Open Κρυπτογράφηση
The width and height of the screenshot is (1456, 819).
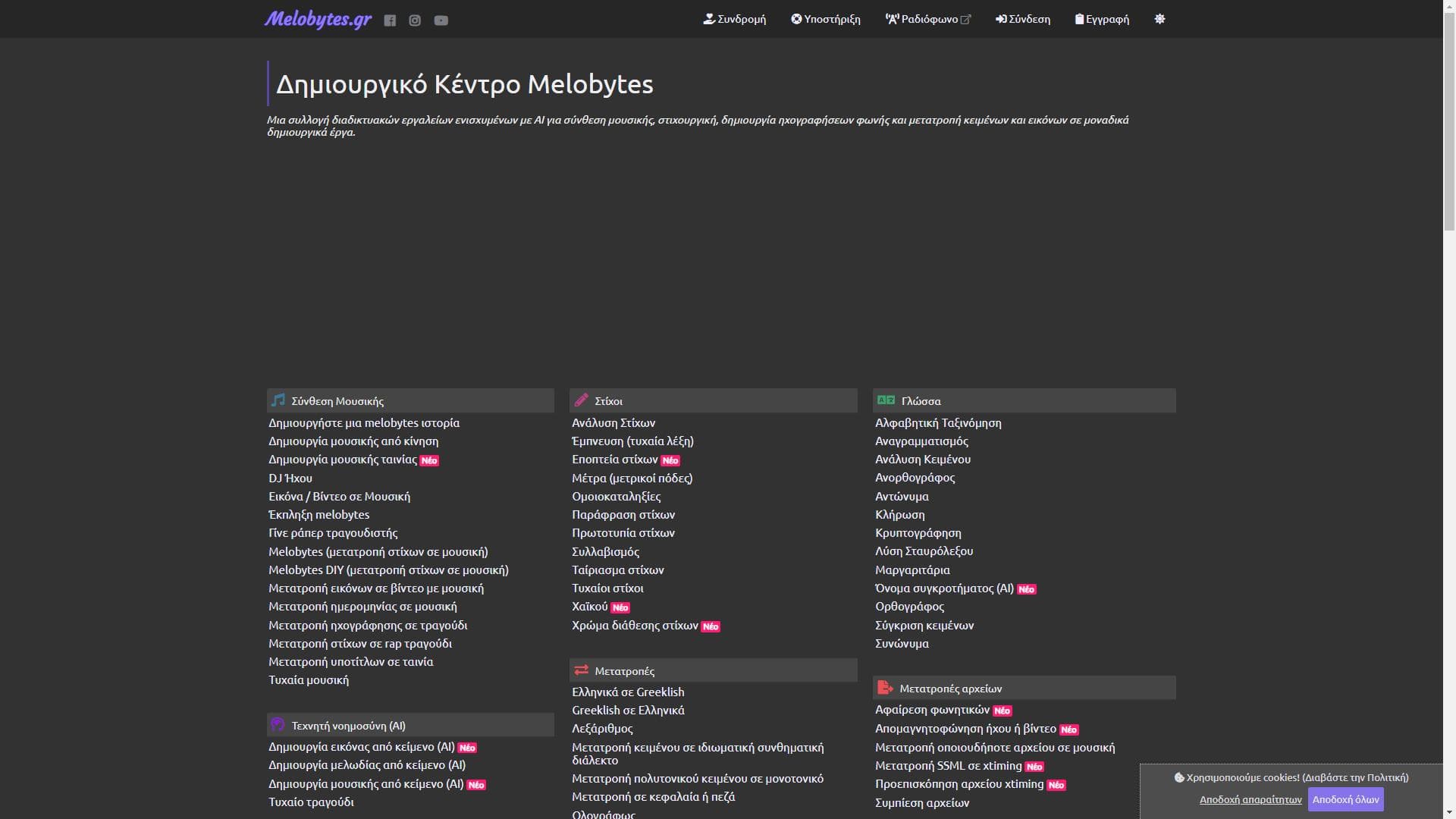[x=918, y=533]
